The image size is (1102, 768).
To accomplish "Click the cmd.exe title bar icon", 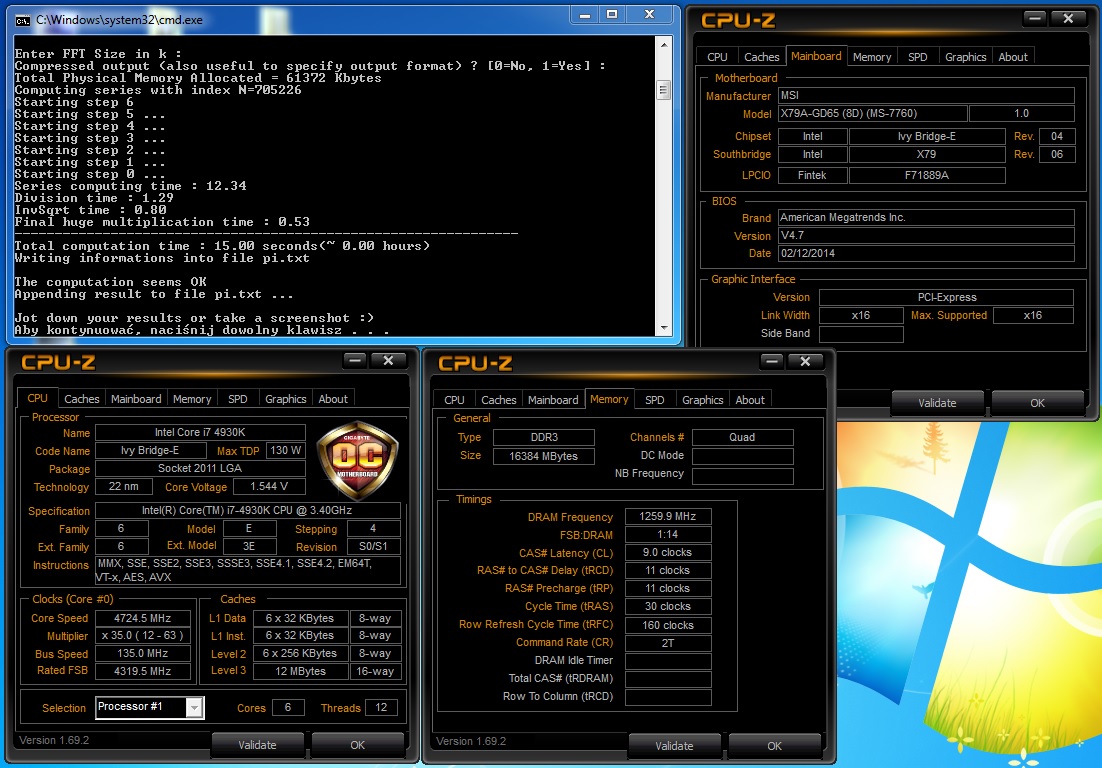I will click(x=22, y=20).
